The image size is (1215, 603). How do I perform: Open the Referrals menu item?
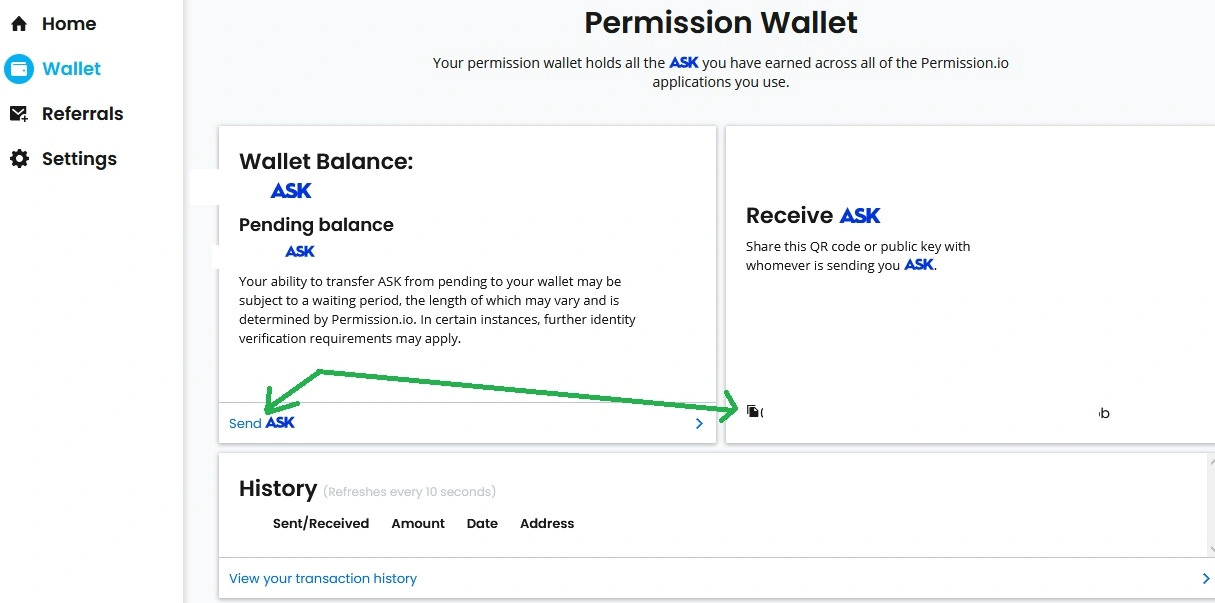82,114
